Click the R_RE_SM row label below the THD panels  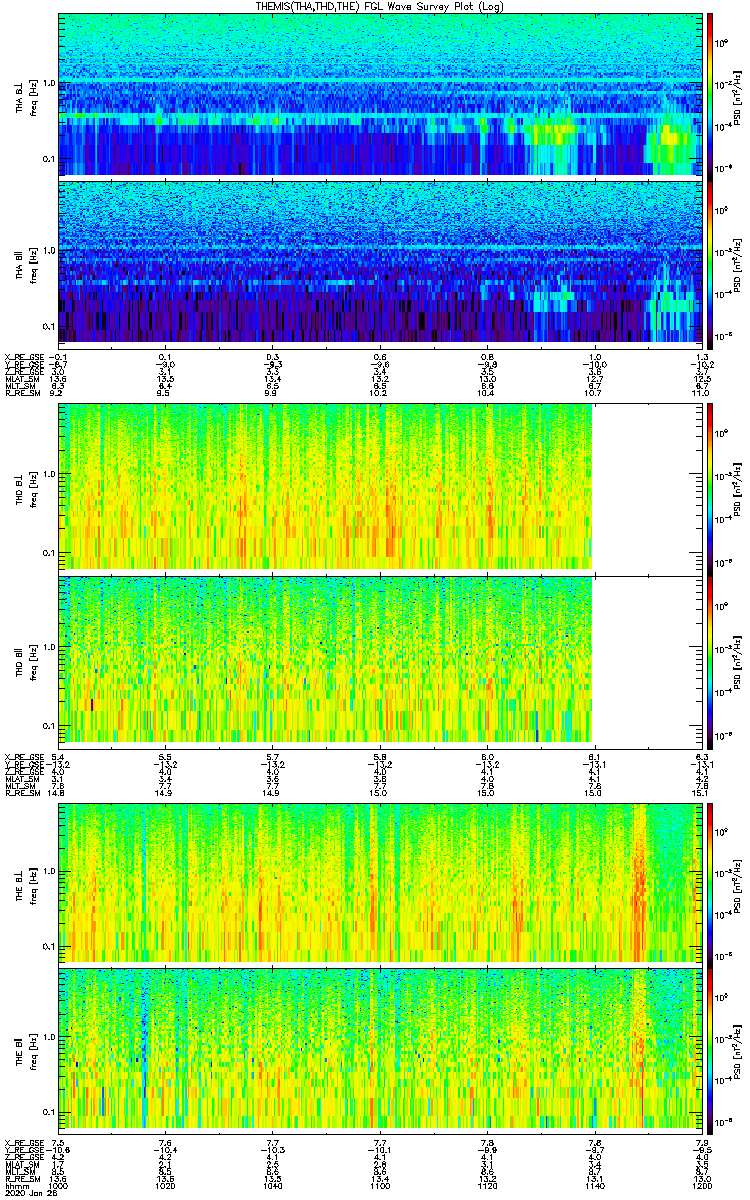click(x=24, y=795)
